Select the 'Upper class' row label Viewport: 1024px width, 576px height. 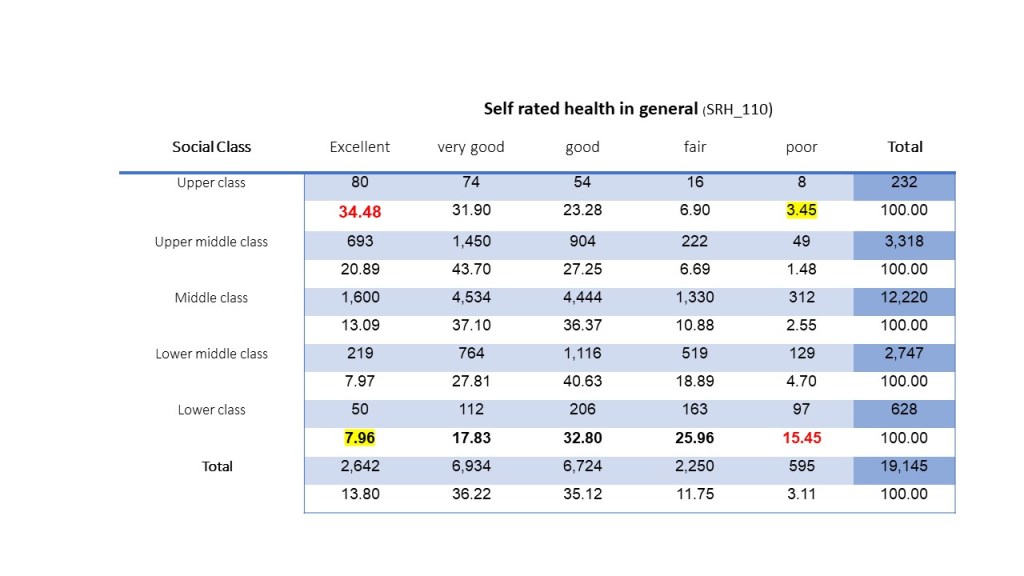tap(211, 183)
